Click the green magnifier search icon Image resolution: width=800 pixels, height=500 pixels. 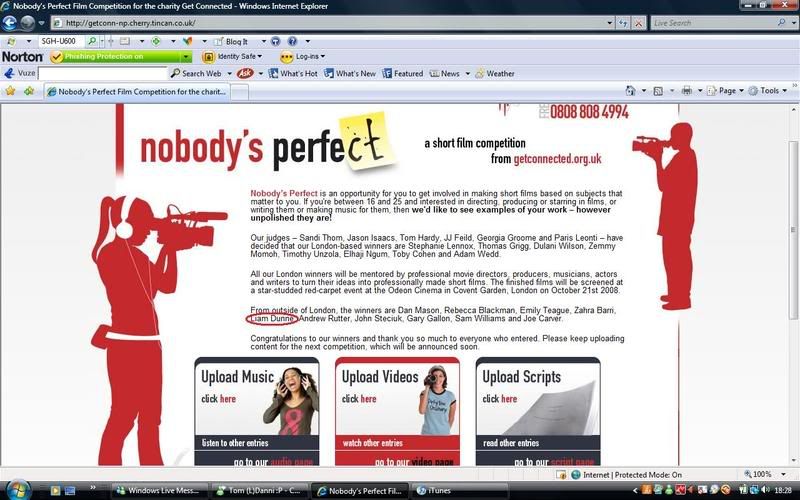tap(92, 41)
